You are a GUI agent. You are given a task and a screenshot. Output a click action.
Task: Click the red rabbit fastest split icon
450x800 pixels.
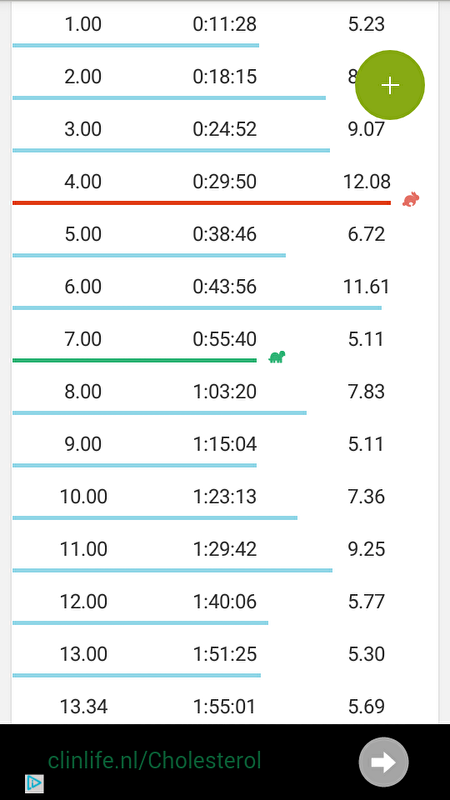[411, 199]
